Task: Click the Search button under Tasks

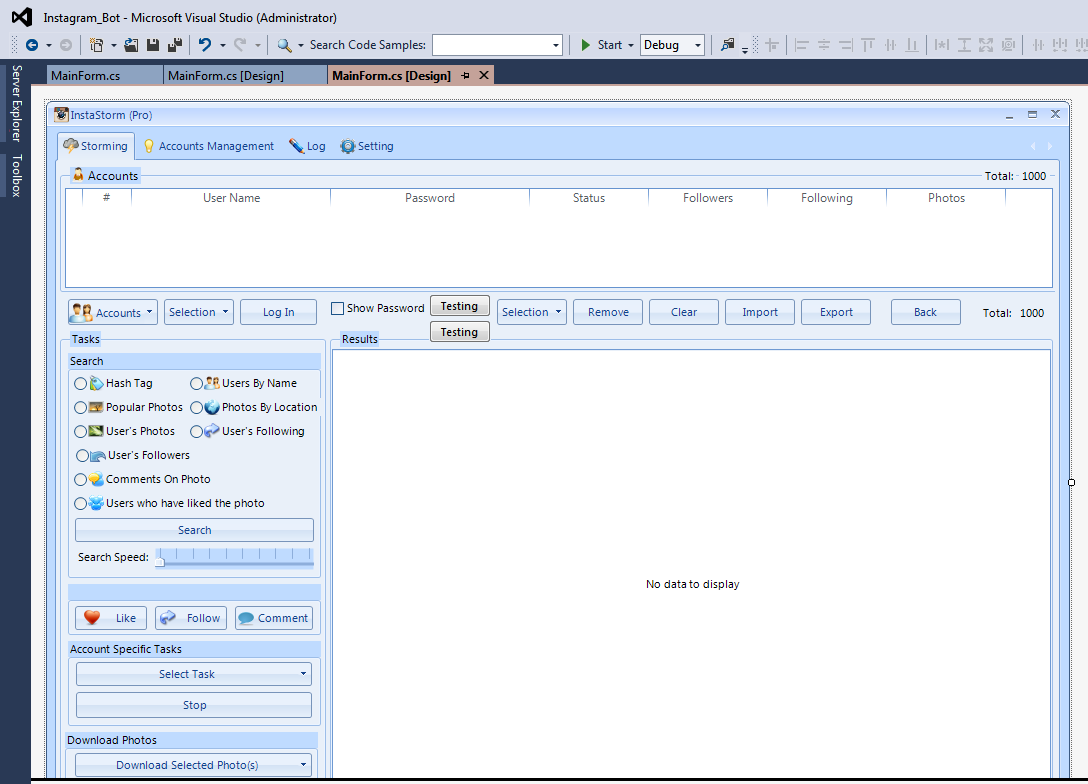Action: [x=194, y=530]
